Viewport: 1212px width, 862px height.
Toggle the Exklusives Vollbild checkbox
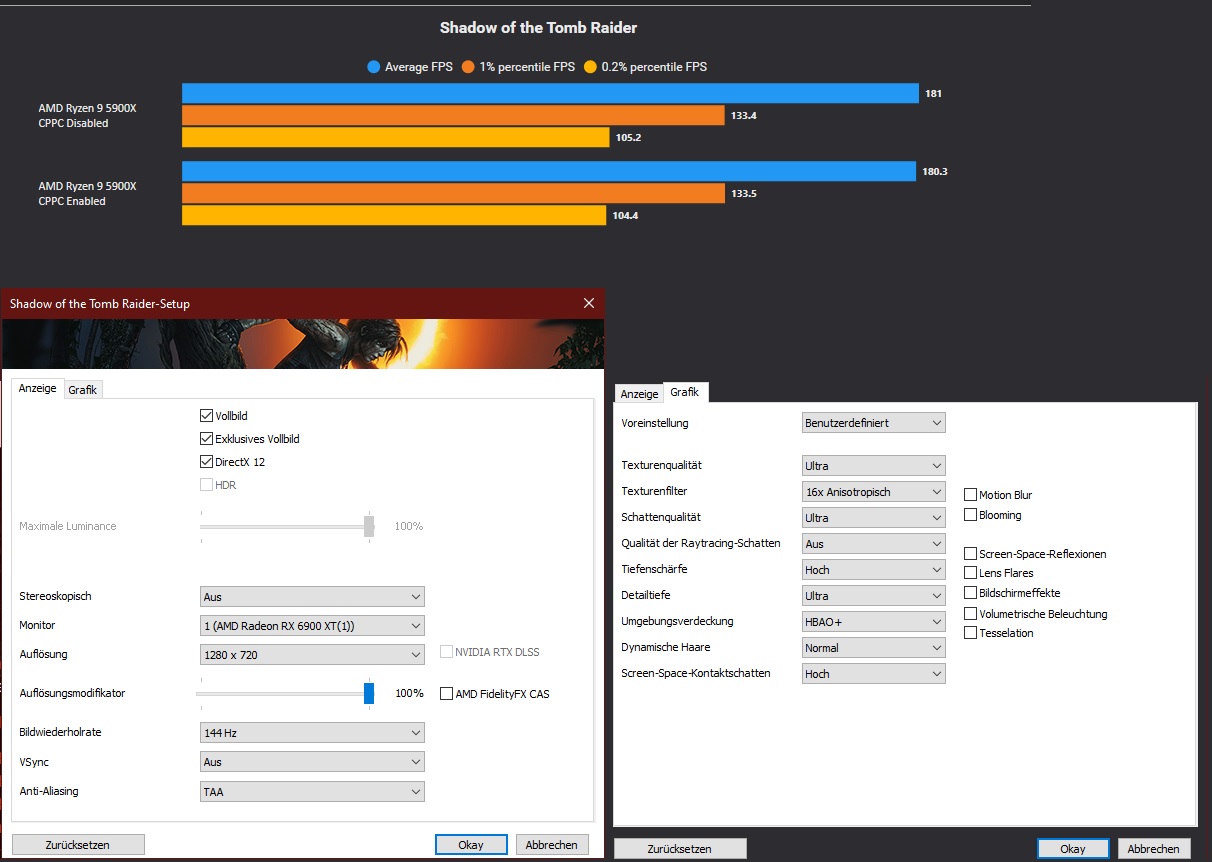[x=207, y=439]
